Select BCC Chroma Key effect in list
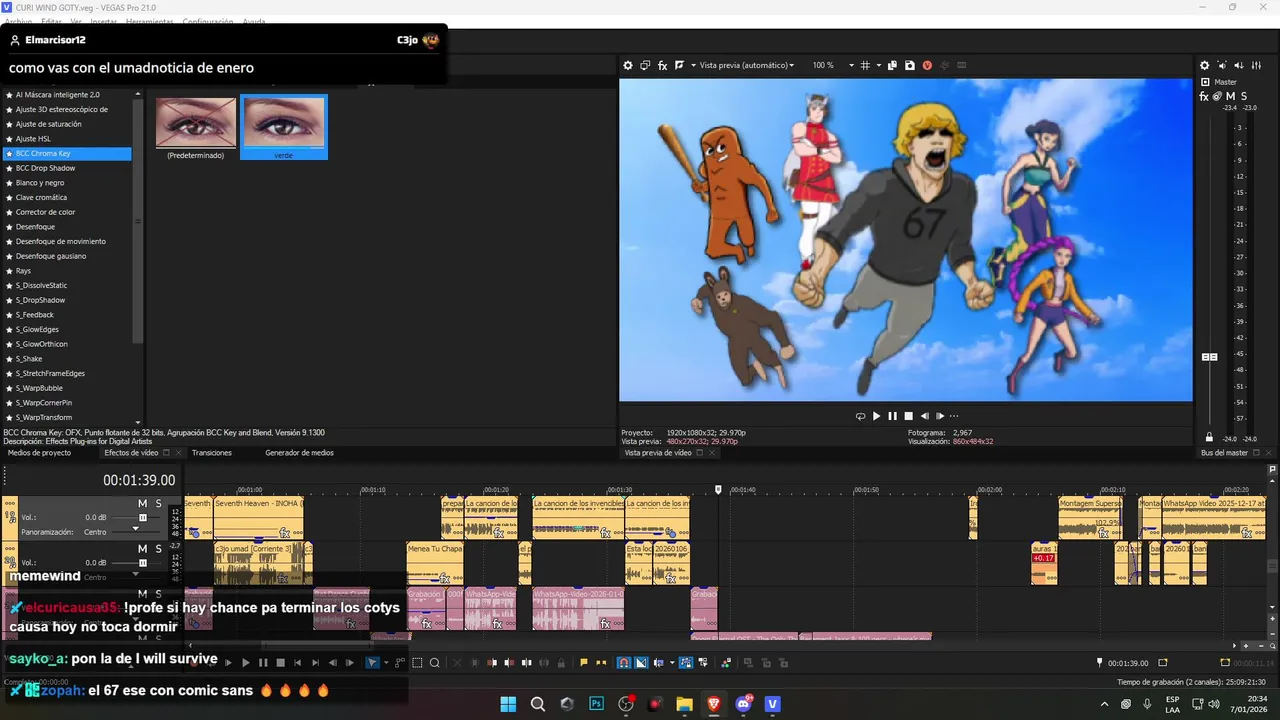The height and width of the screenshot is (720, 1280). pos(67,154)
